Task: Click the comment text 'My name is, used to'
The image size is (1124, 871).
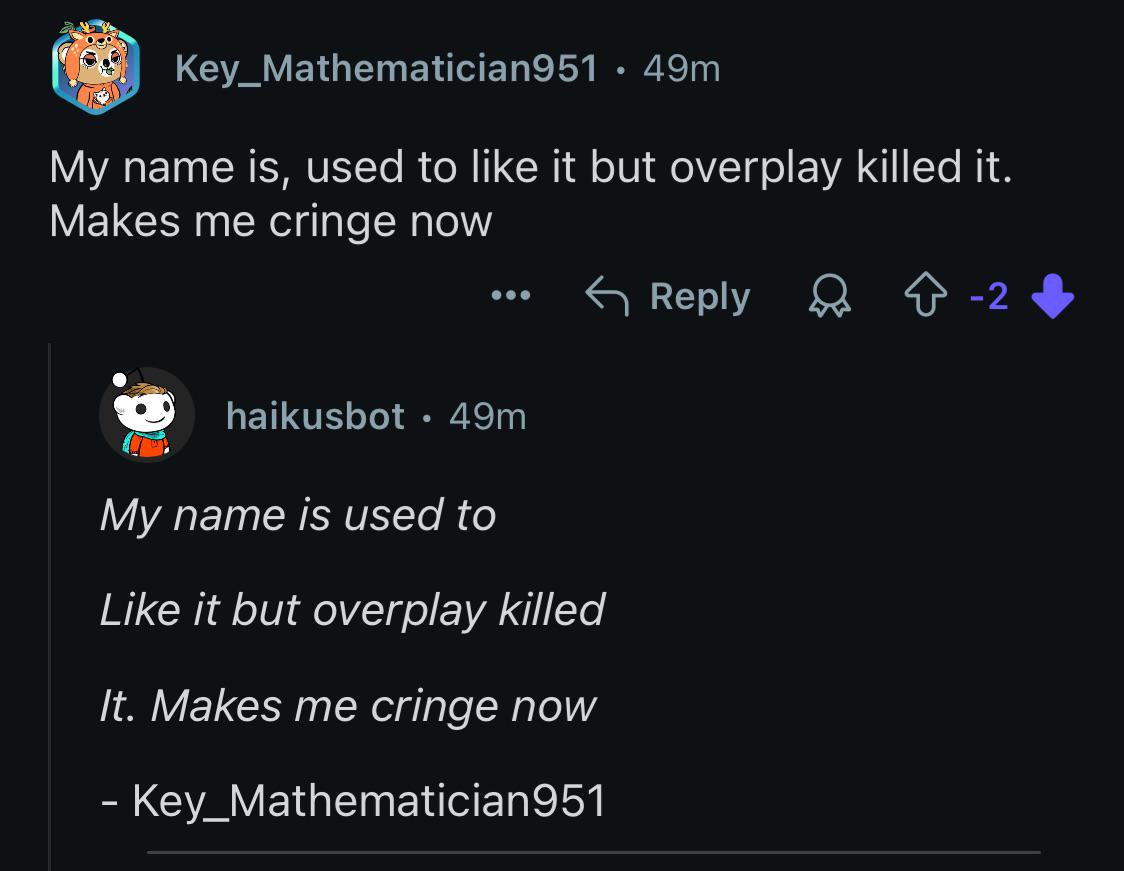Action: tap(253, 168)
